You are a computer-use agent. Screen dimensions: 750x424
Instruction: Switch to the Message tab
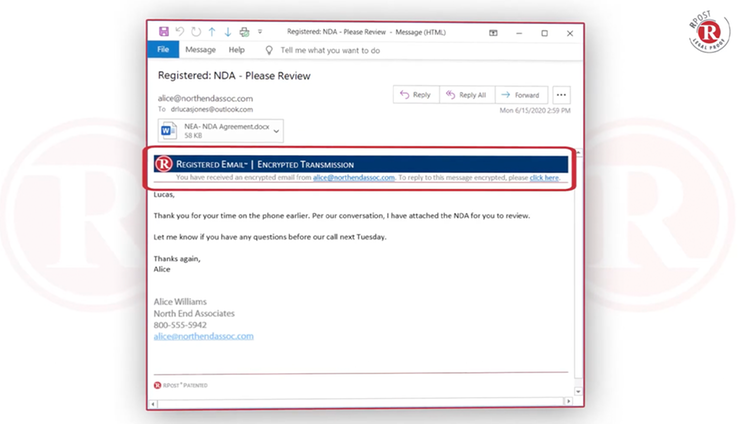pyautogui.click(x=200, y=50)
